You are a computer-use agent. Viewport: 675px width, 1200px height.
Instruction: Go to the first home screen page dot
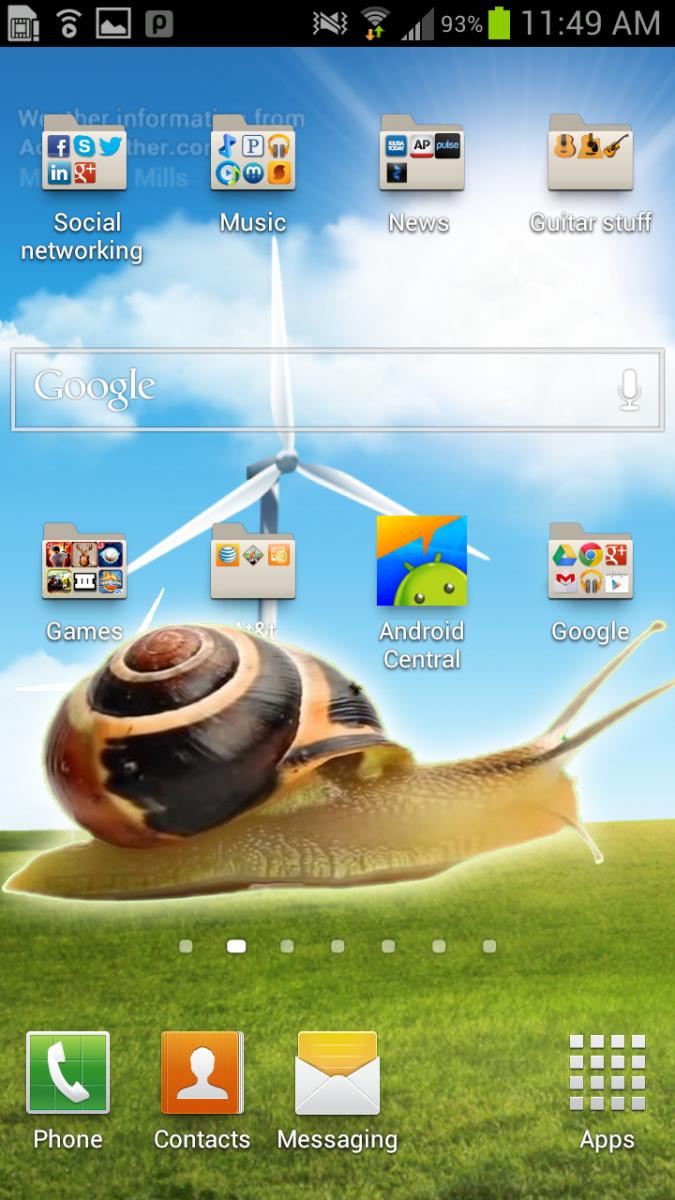186,946
